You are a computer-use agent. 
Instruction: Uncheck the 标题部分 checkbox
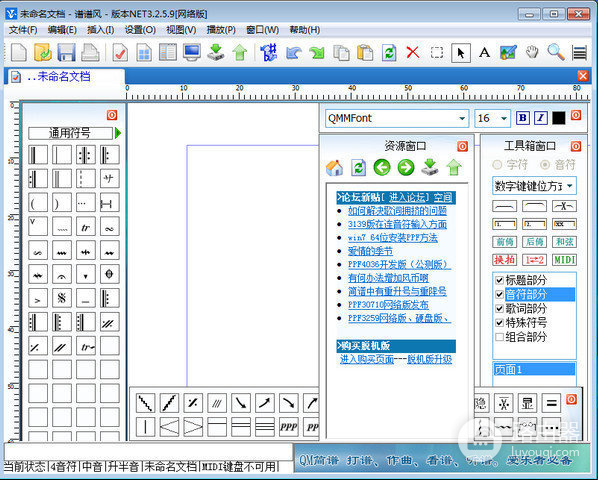coord(499,280)
